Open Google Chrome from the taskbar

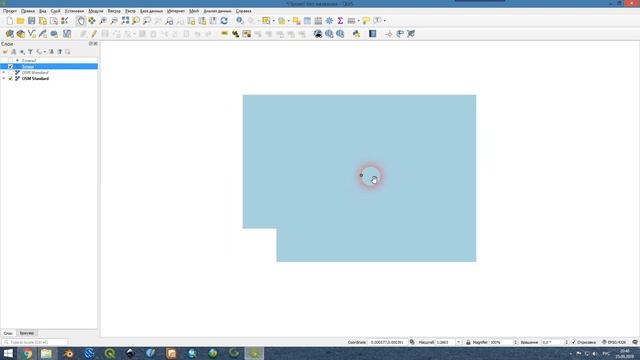point(27,353)
